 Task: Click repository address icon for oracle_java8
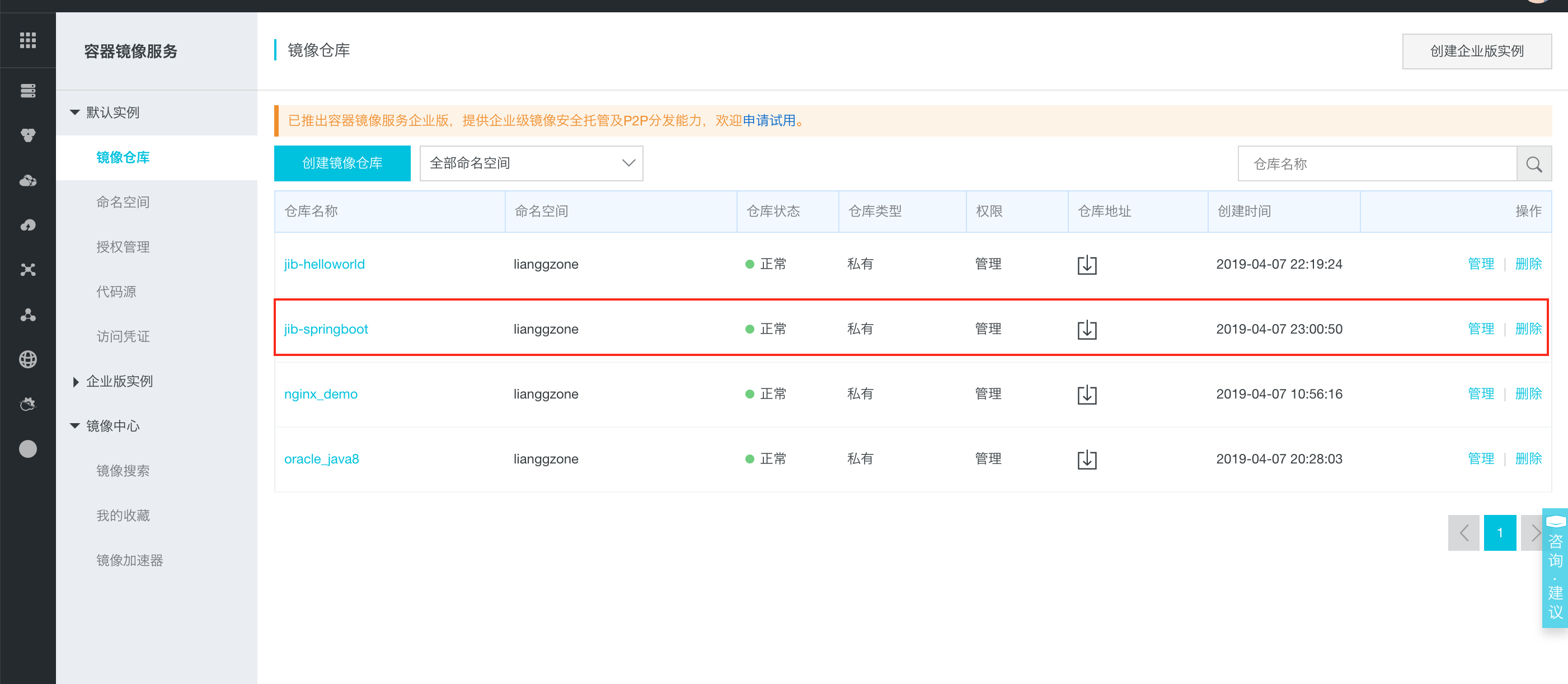1087,459
